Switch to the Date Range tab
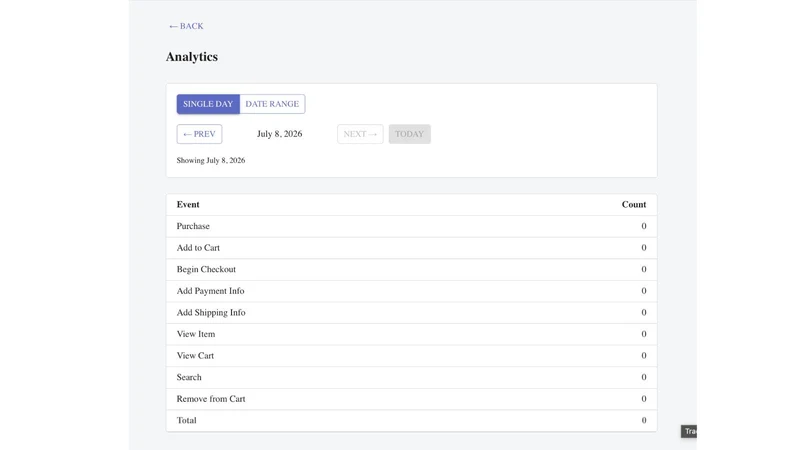The width and height of the screenshot is (800, 450). click(272, 104)
